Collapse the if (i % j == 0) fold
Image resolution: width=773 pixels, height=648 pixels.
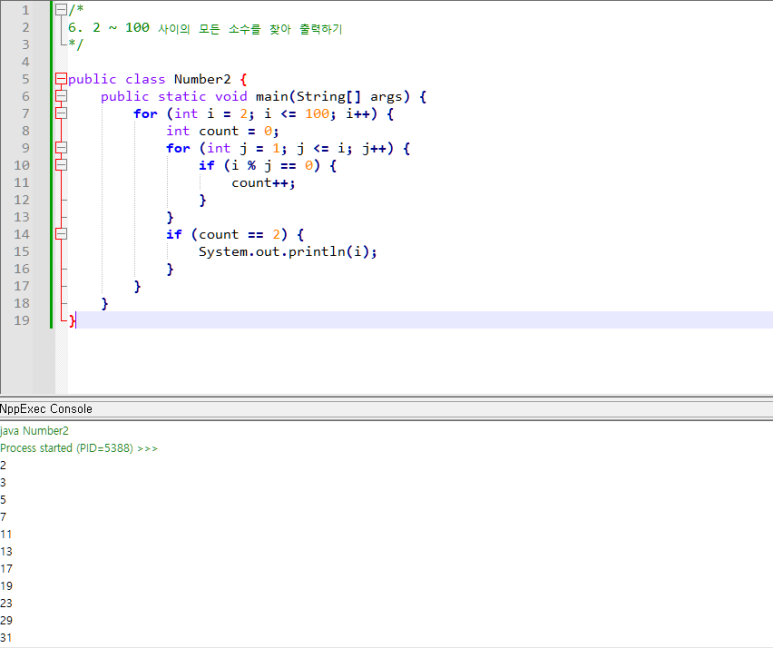pos(61,165)
